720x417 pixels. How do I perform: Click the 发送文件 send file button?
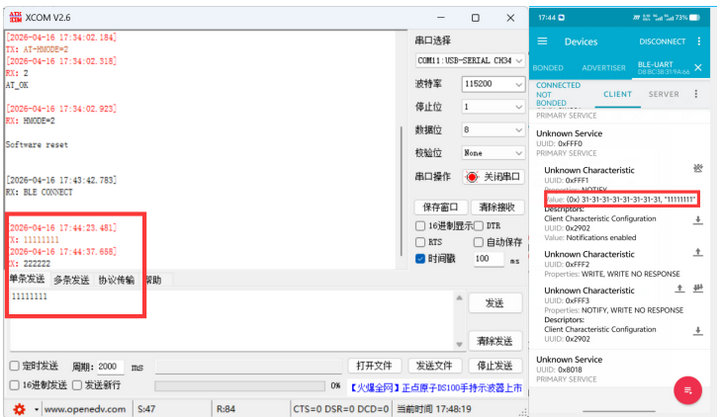pos(434,366)
